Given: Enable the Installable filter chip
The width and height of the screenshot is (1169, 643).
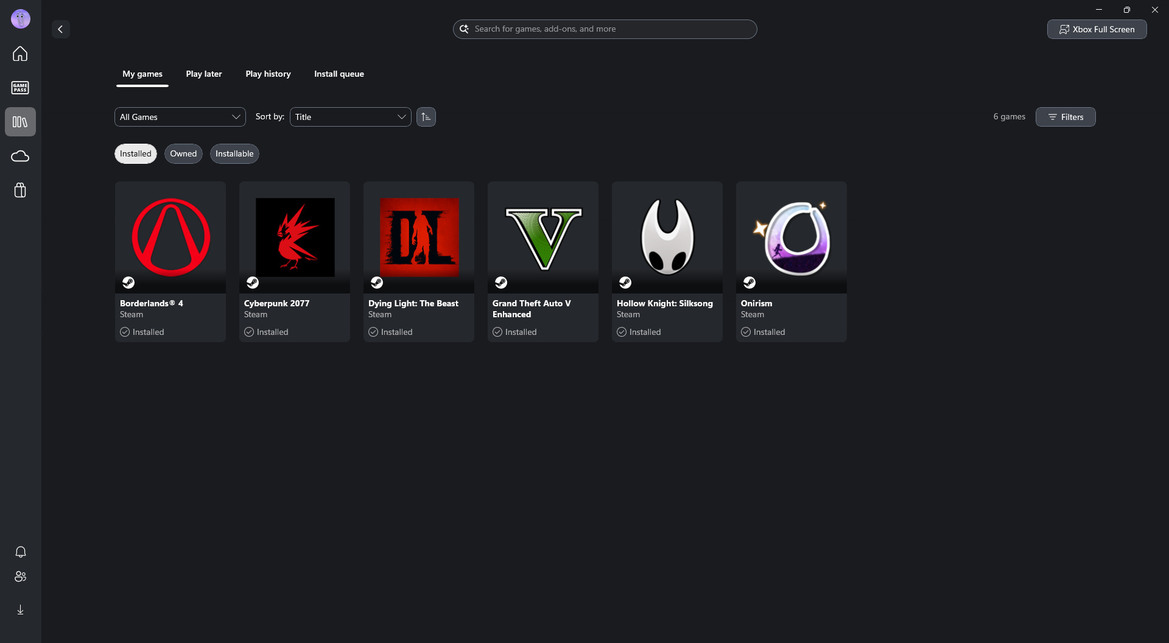Looking at the screenshot, I should (234, 154).
